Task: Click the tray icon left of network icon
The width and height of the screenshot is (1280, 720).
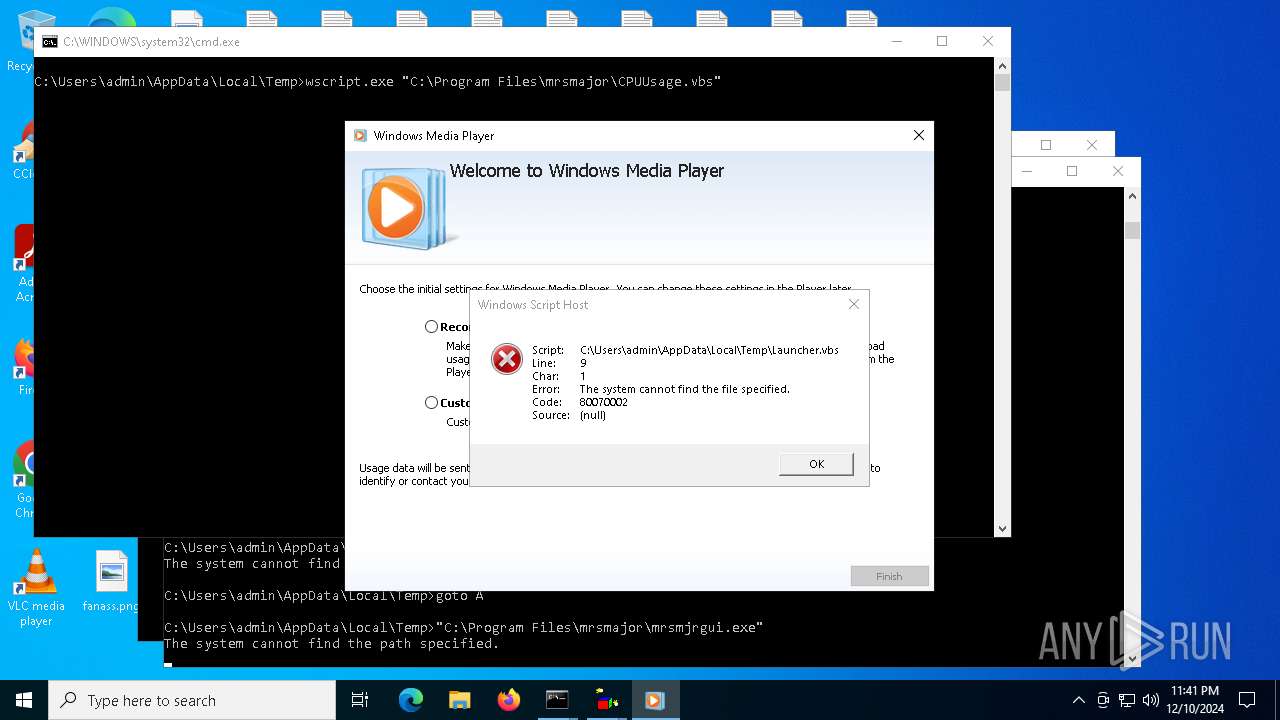Action: pyautogui.click(x=1103, y=700)
